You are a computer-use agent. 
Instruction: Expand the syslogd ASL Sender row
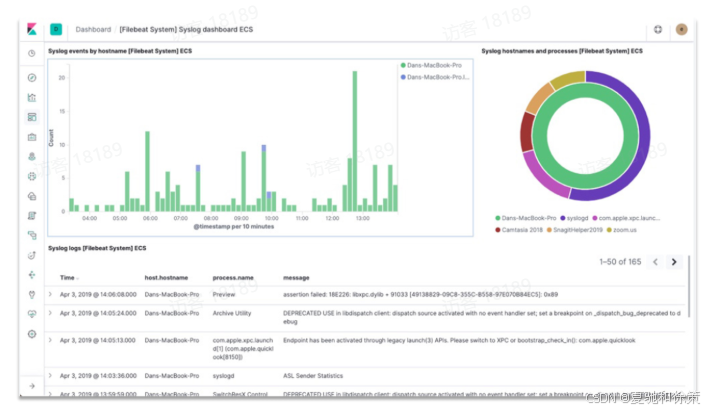click(x=50, y=376)
